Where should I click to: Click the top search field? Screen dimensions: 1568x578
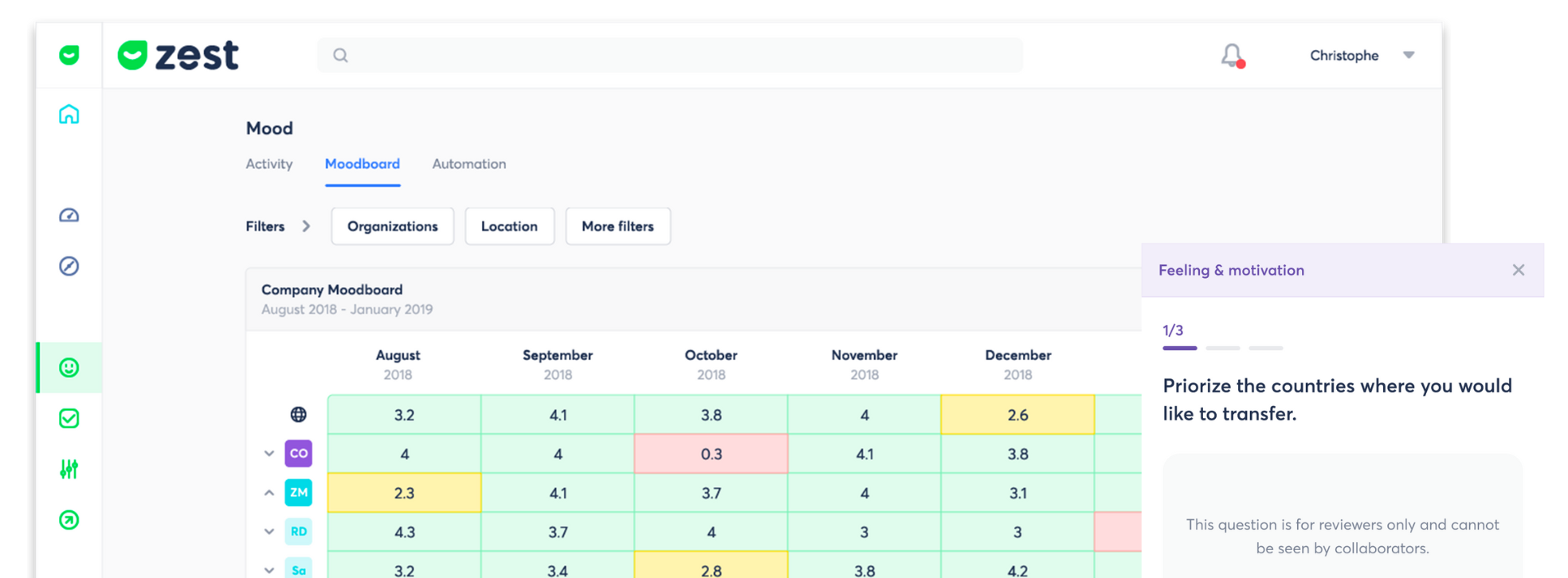pyautogui.click(x=670, y=55)
